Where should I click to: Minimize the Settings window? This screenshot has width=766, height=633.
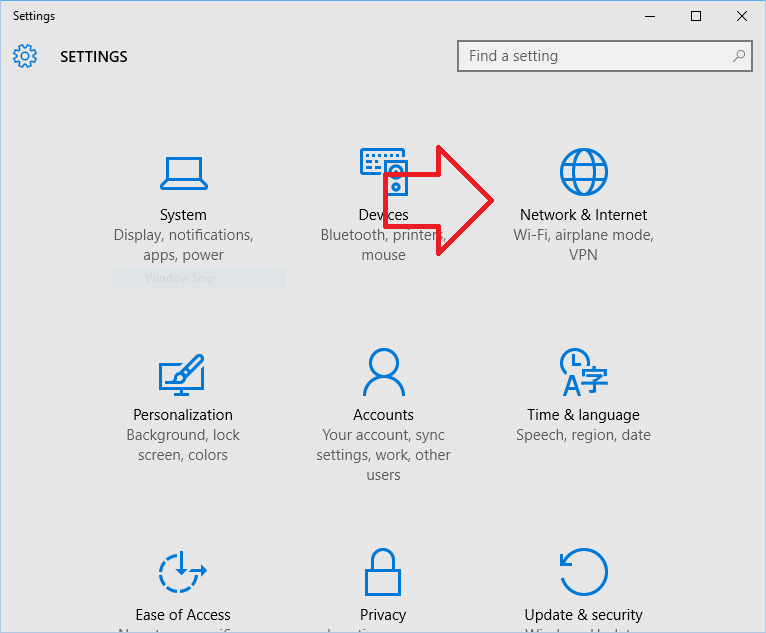click(x=650, y=16)
